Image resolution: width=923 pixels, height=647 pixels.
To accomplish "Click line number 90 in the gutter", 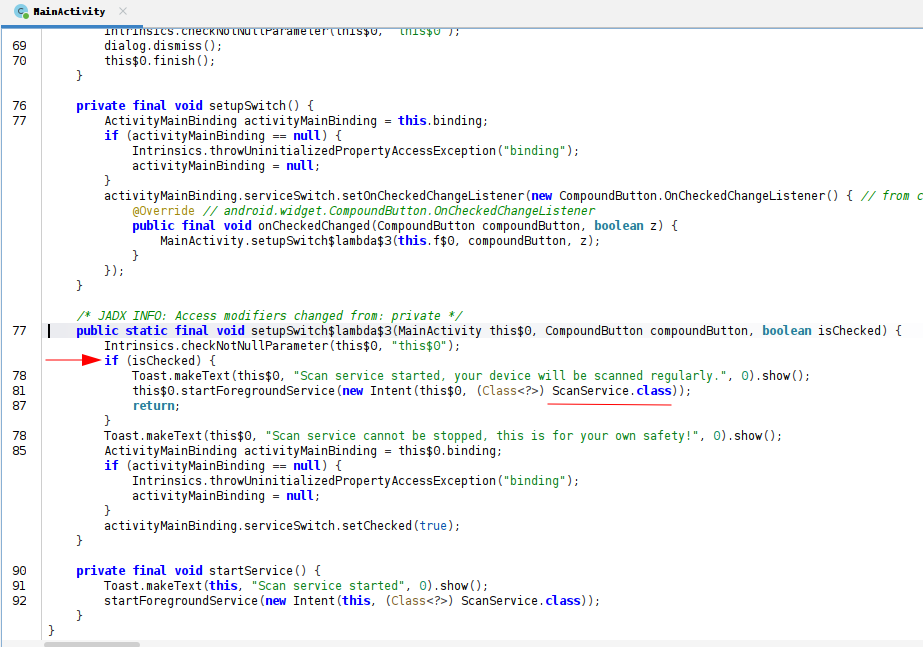I will coord(20,571).
